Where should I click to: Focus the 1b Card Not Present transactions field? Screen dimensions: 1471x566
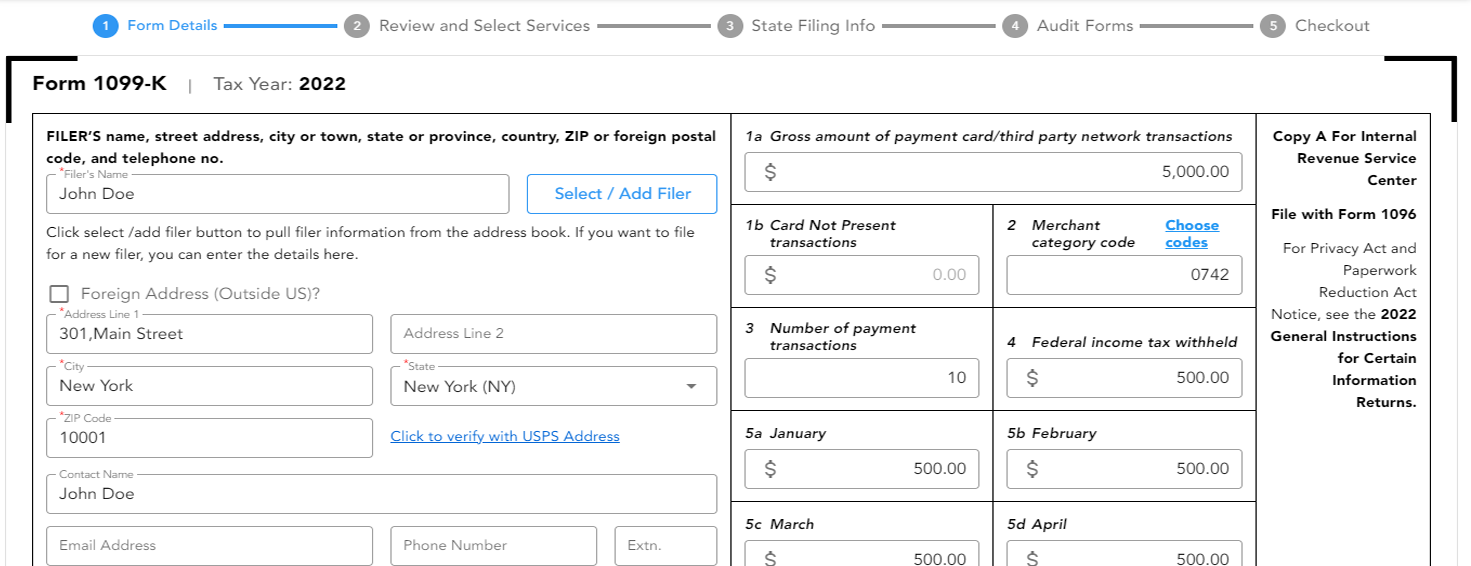(x=862, y=275)
